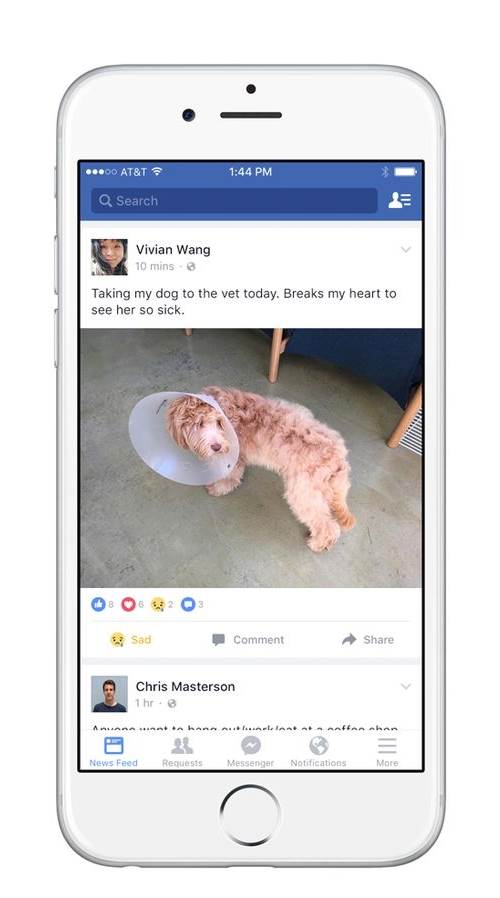Tap the Comment button
This screenshot has width=500, height=898.
click(247, 640)
